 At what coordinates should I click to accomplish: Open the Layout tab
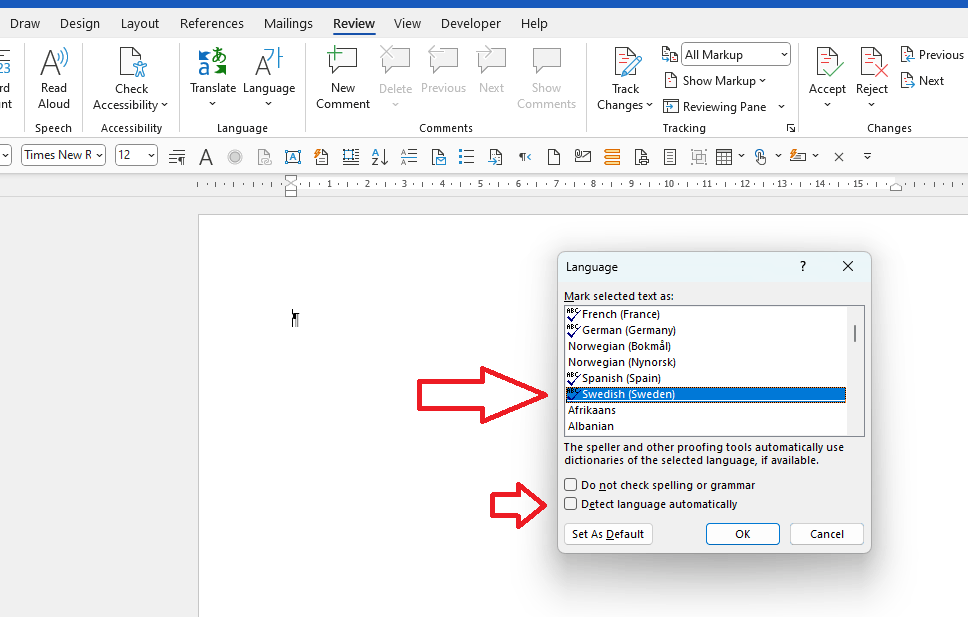click(140, 23)
